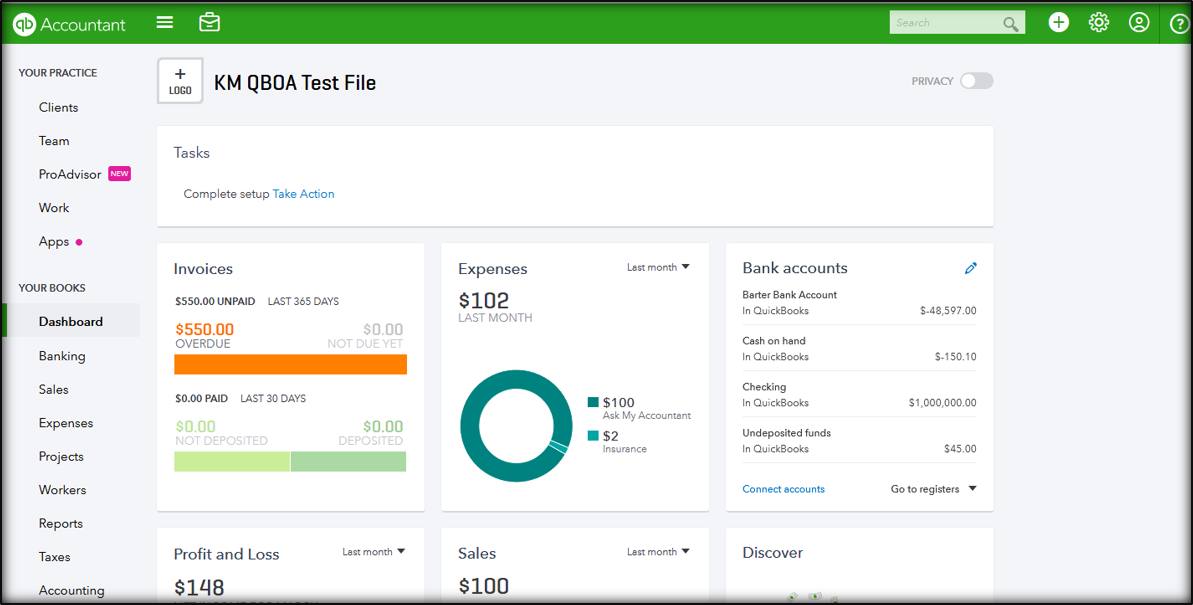Click the $148 profit and loss figure
Screen dimensions: 1193x605
[199, 587]
